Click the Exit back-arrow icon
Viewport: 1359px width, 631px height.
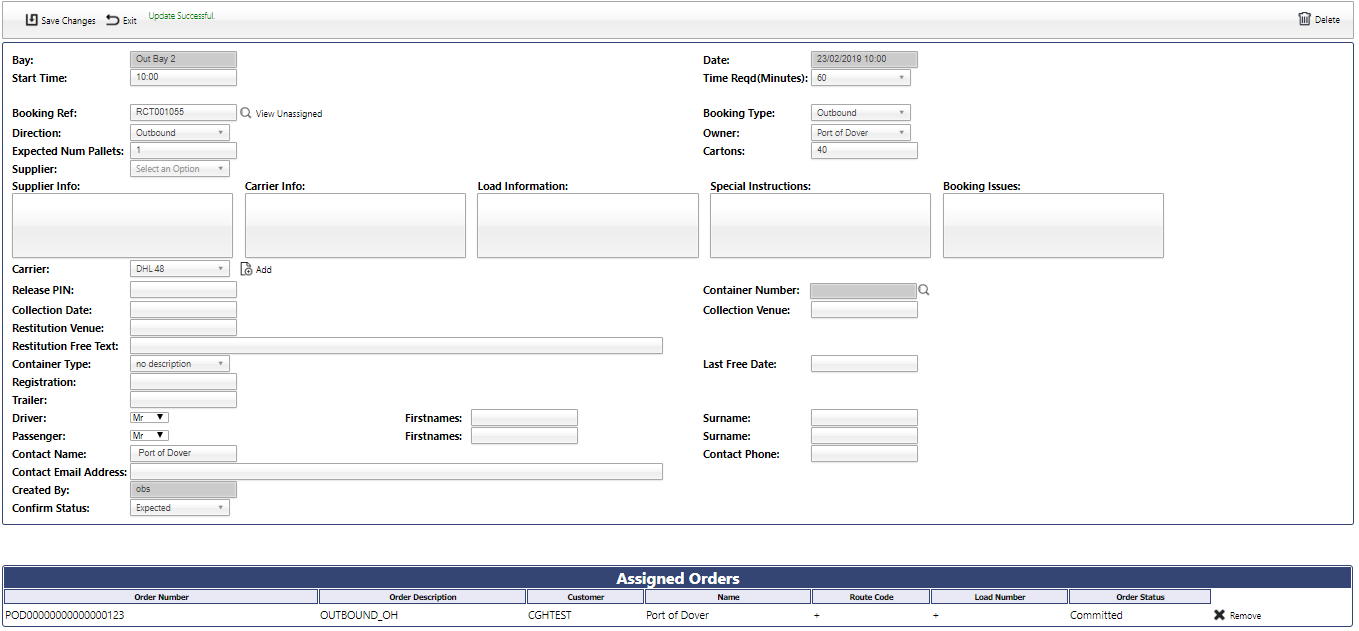pyautogui.click(x=113, y=20)
